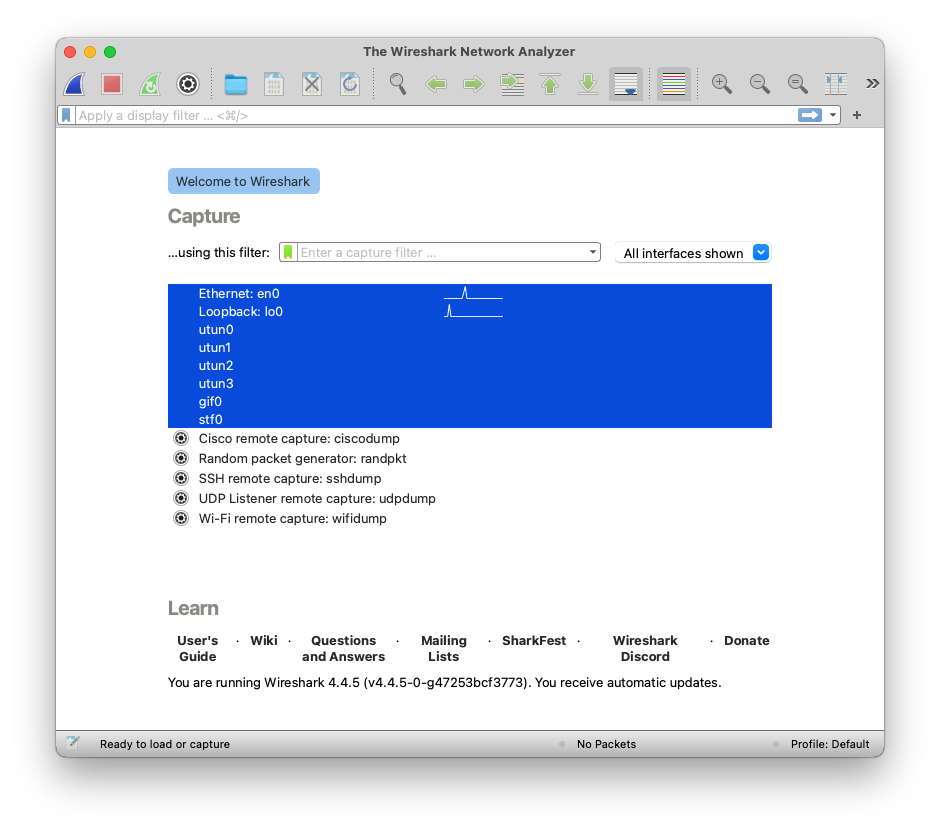Image resolution: width=940 pixels, height=831 pixels.
Task: Click en0 traffic sparkline graph
Action: (x=473, y=293)
